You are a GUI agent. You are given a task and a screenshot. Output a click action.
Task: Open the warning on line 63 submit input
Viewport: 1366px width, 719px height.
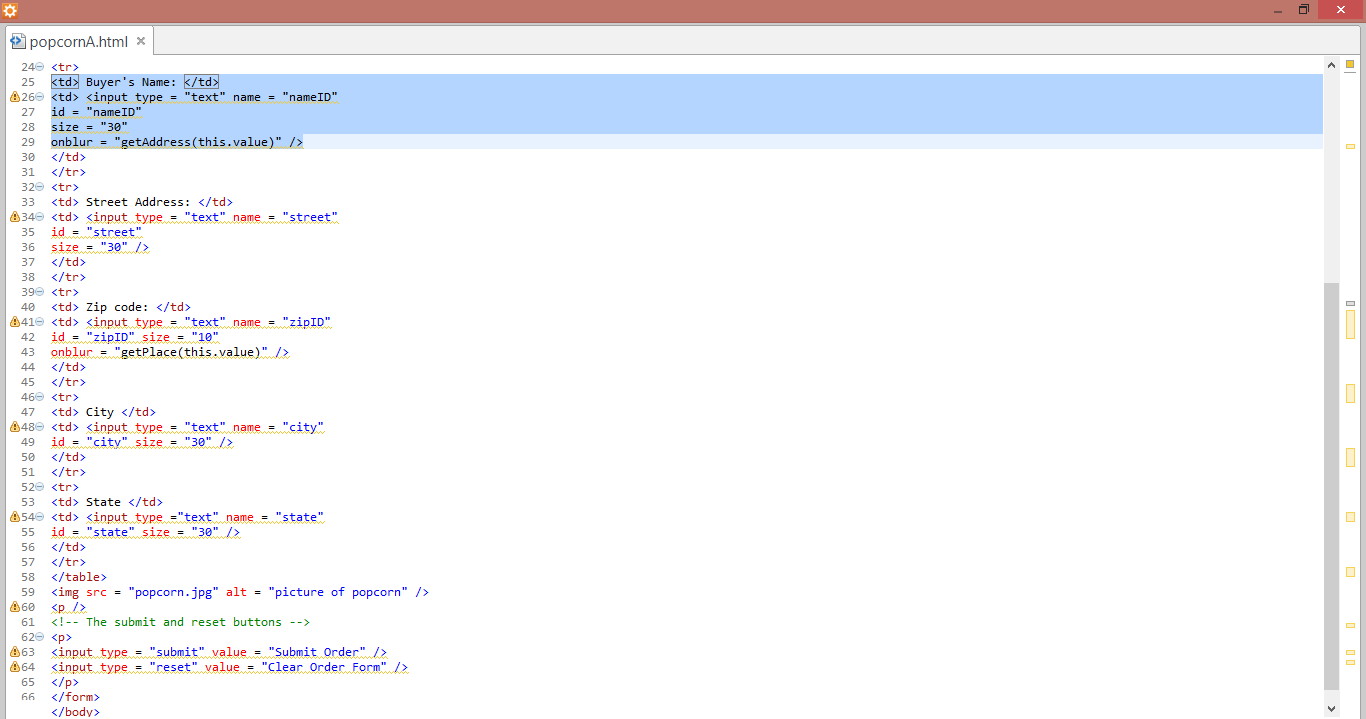pos(15,652)
